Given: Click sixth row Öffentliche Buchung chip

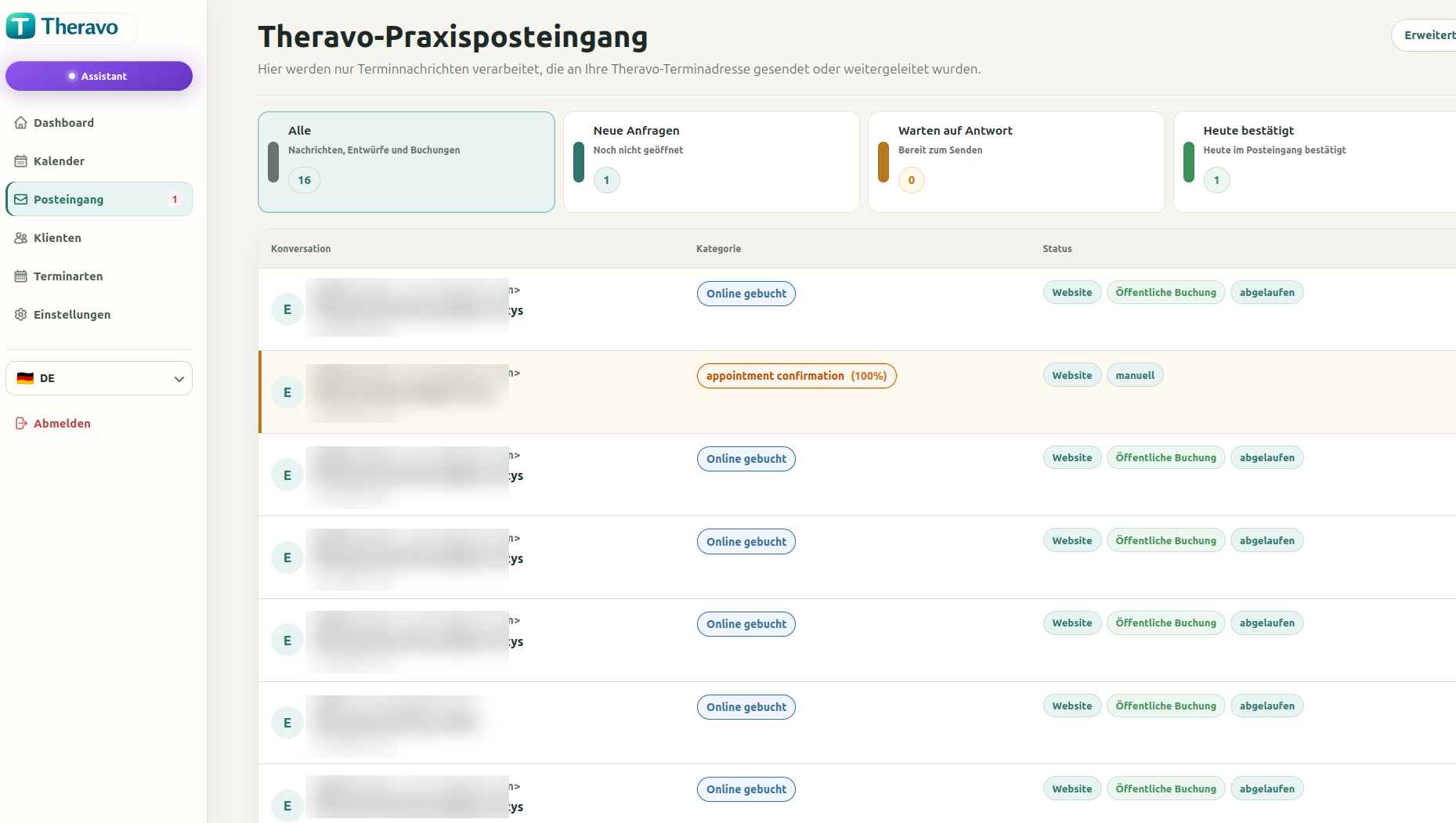Looking at the screenshot, I should (1165, 706).
